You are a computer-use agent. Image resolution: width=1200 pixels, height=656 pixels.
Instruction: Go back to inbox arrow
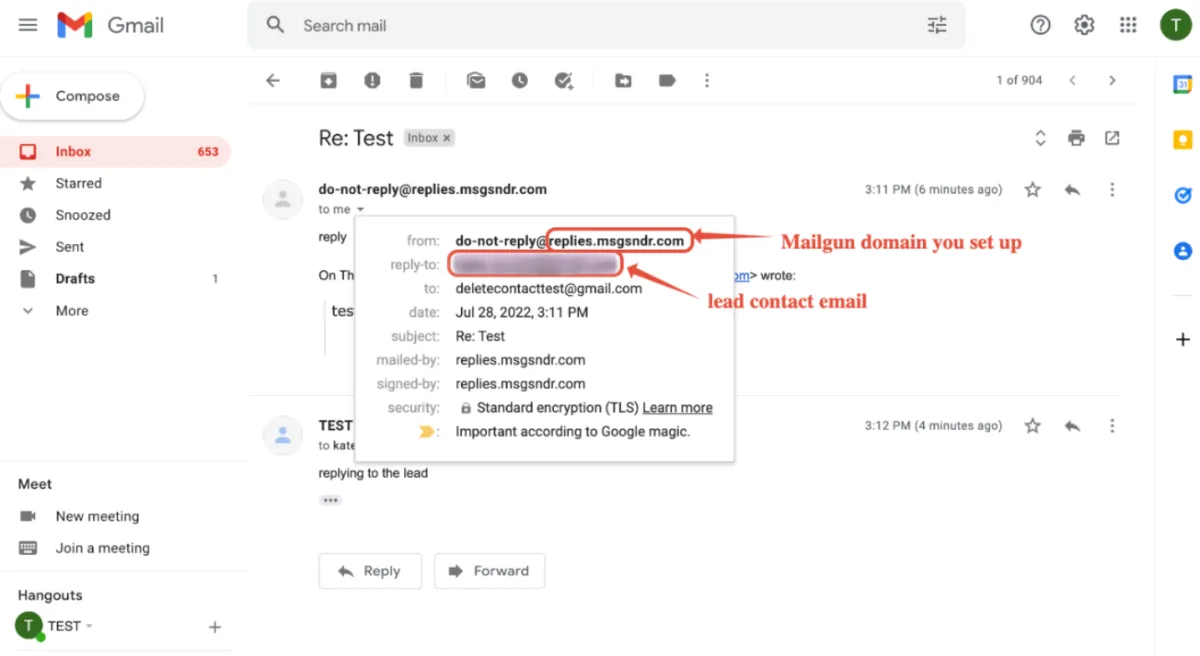273,81
